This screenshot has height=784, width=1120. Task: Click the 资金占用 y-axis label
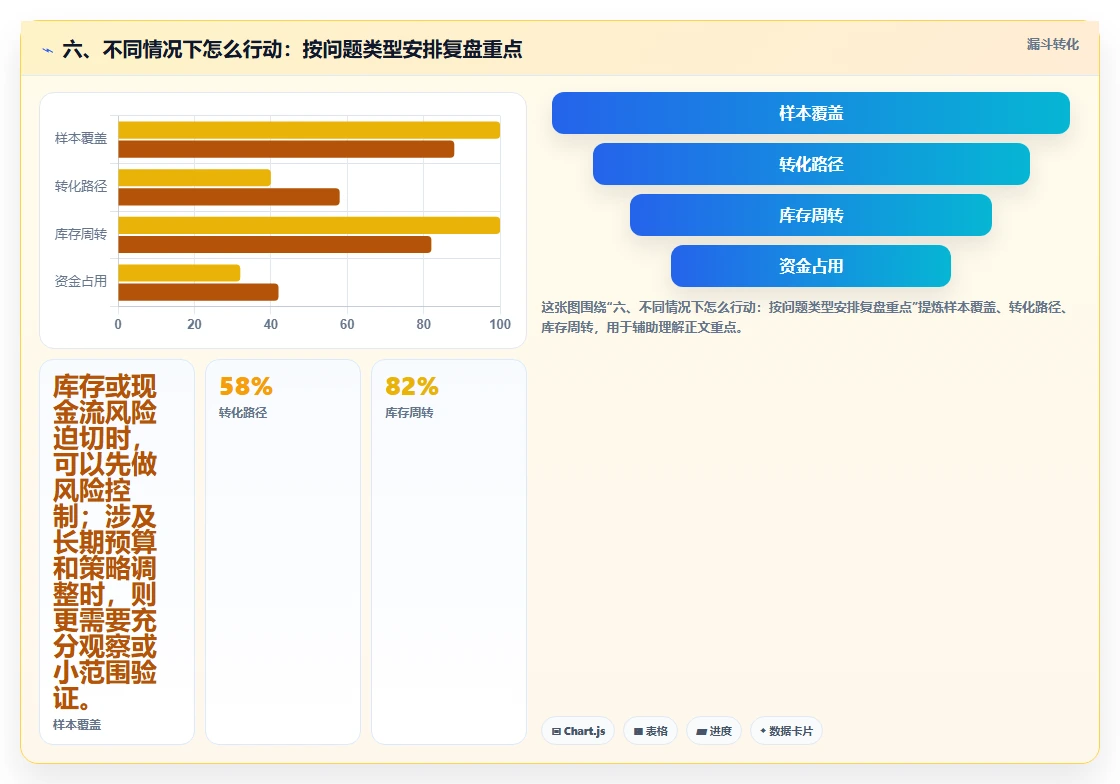[x=81, y=281]
